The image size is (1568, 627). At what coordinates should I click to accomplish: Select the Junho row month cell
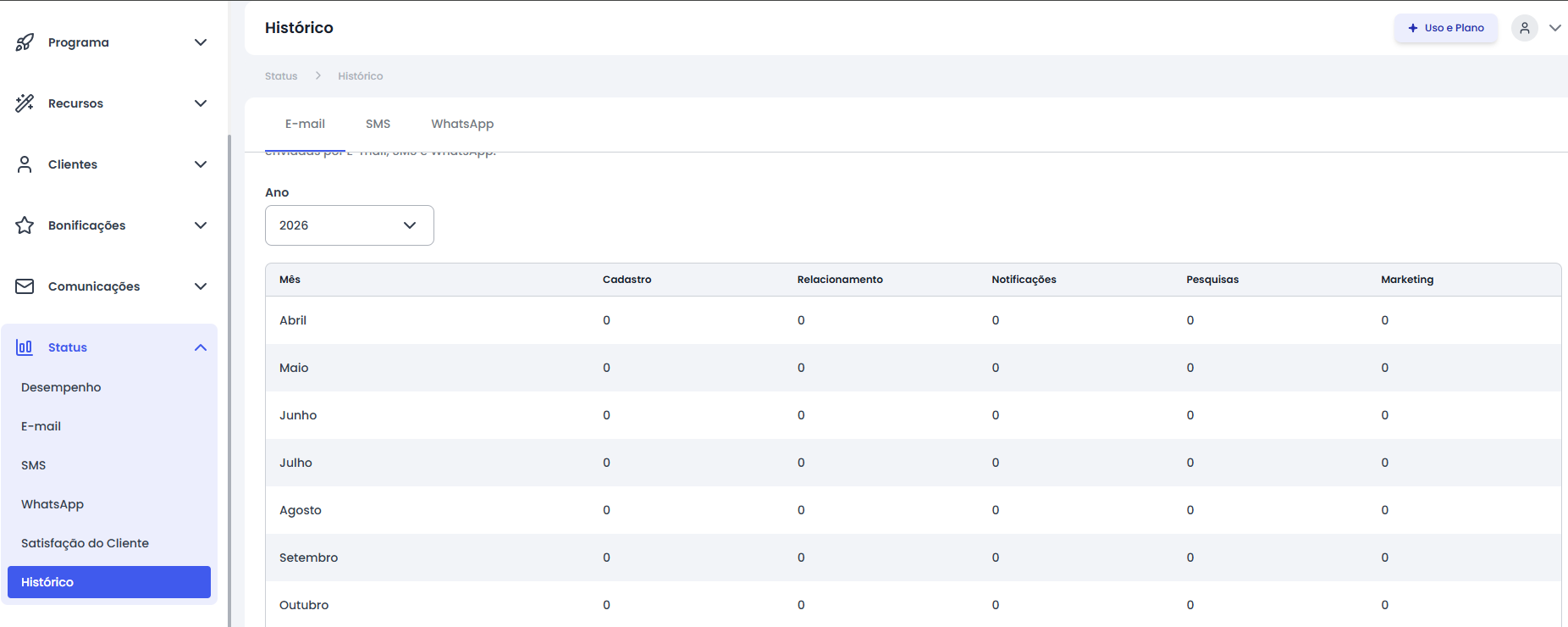(298, 415)
